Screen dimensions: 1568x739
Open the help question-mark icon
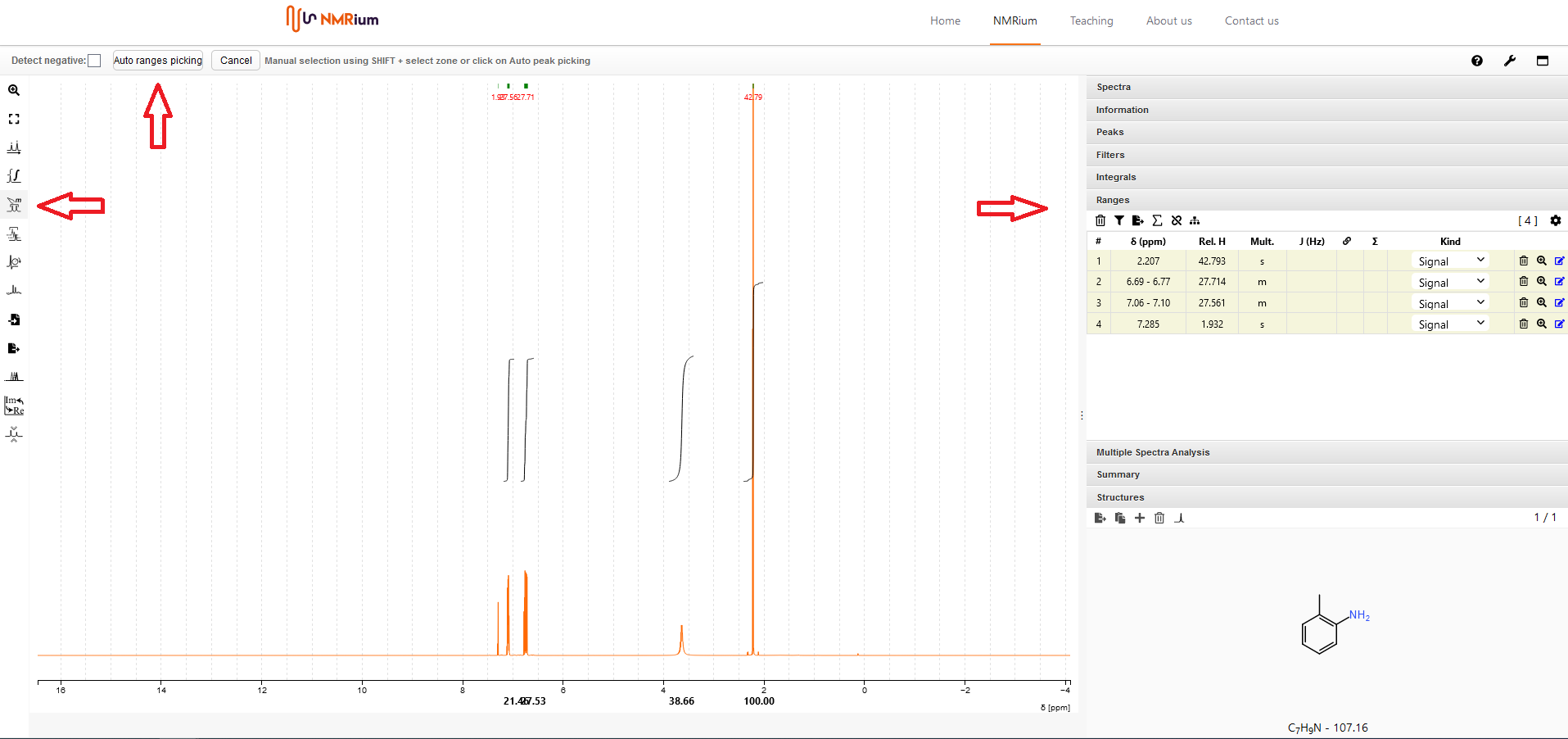1477,61
